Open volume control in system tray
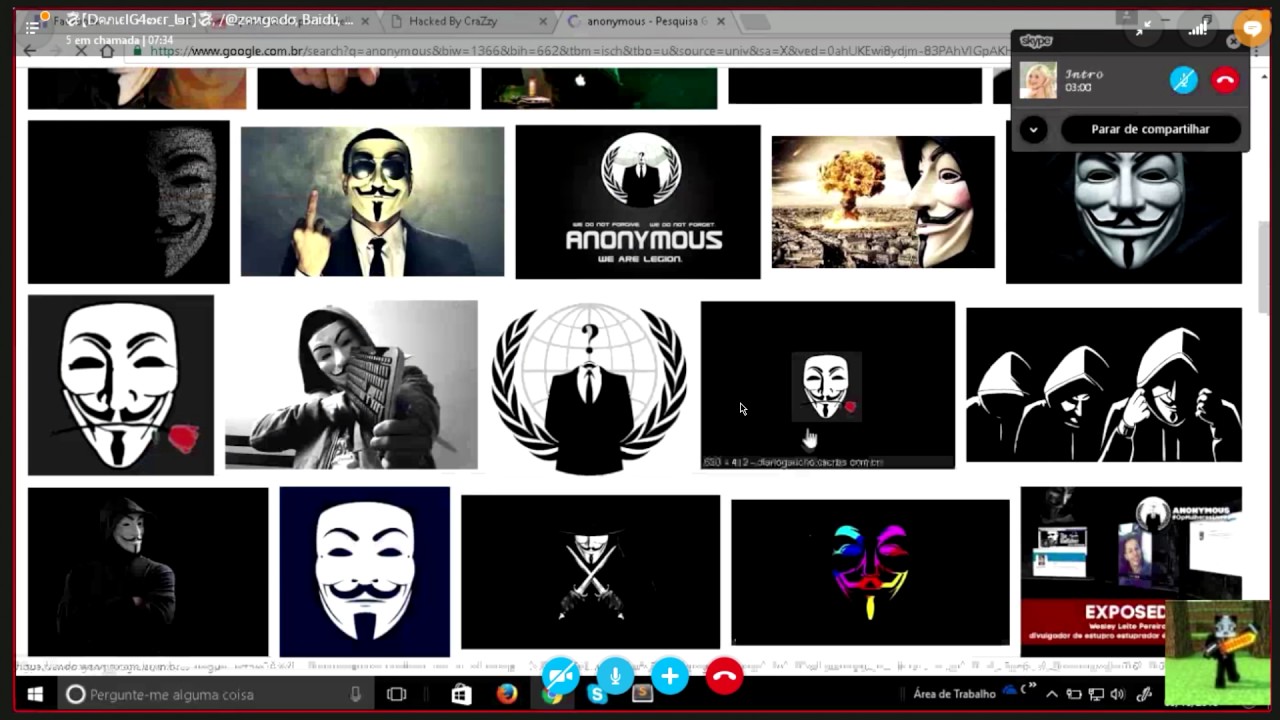 pos(1118,694)
